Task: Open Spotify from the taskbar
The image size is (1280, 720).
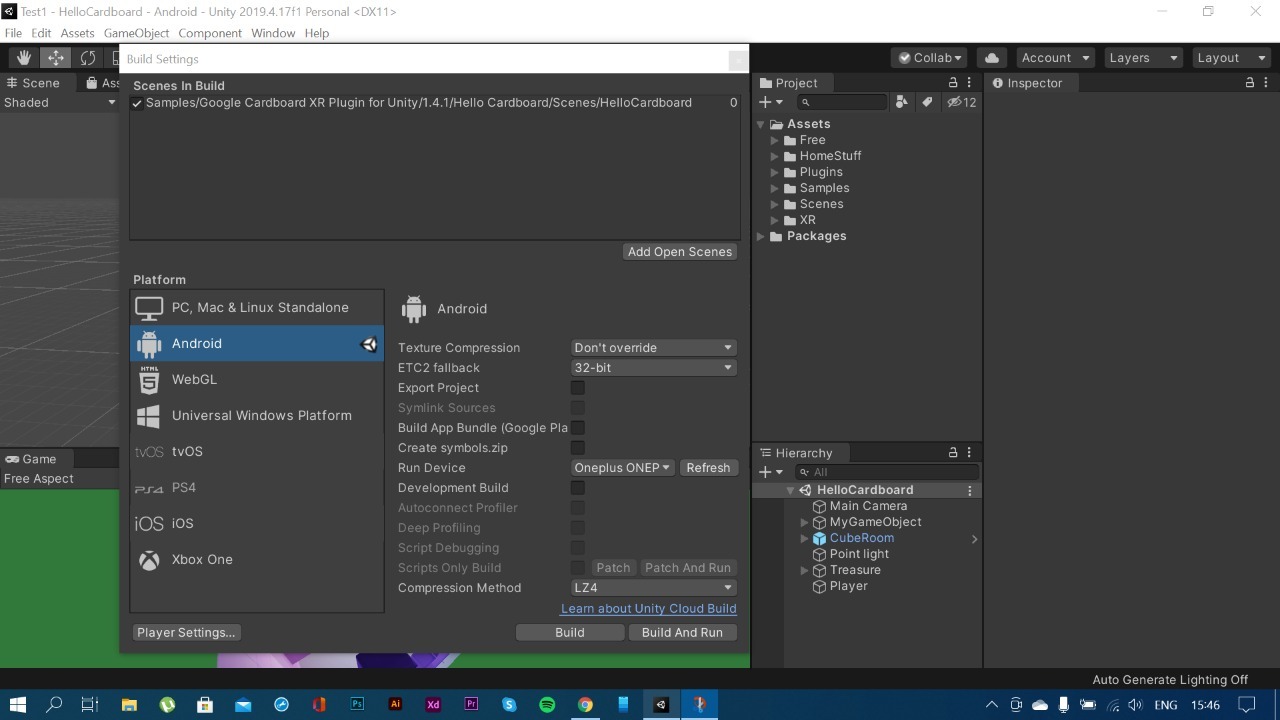Action: point(547,705)
